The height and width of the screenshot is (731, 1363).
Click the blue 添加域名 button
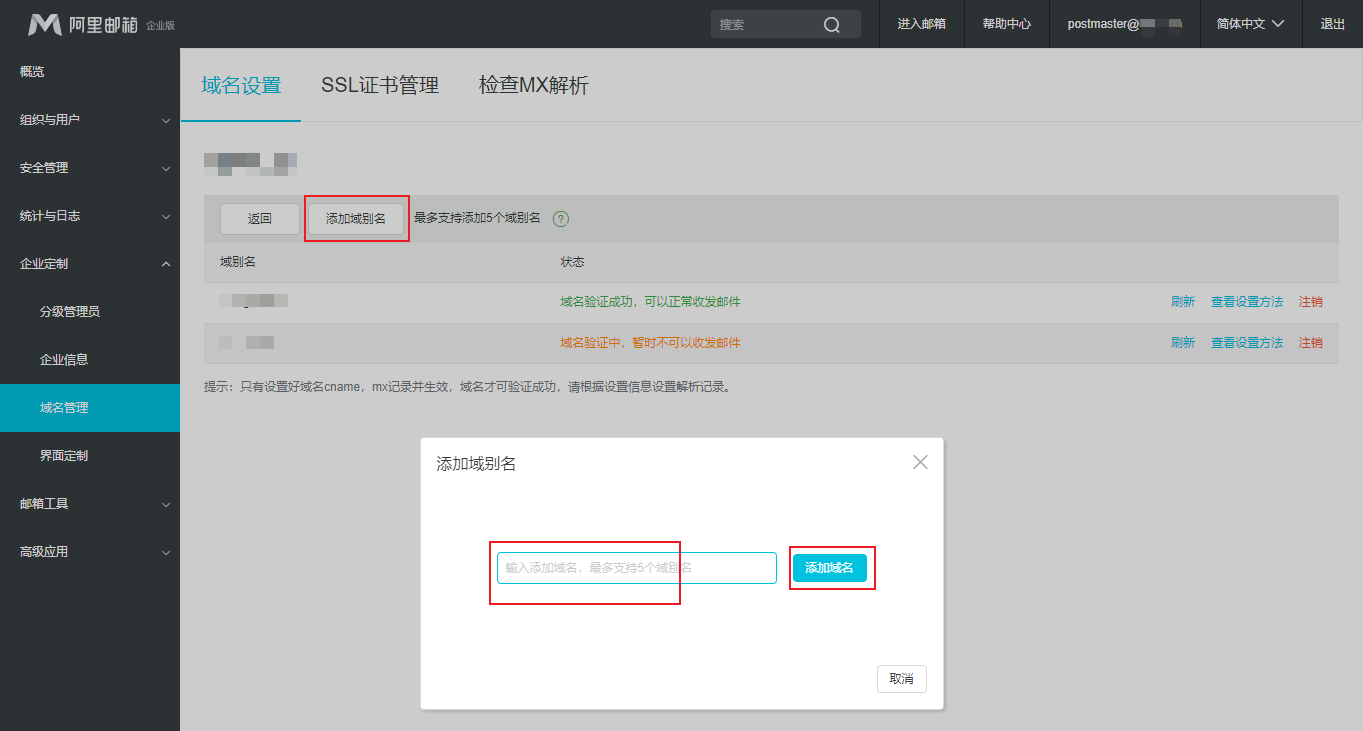pos(829,568)
